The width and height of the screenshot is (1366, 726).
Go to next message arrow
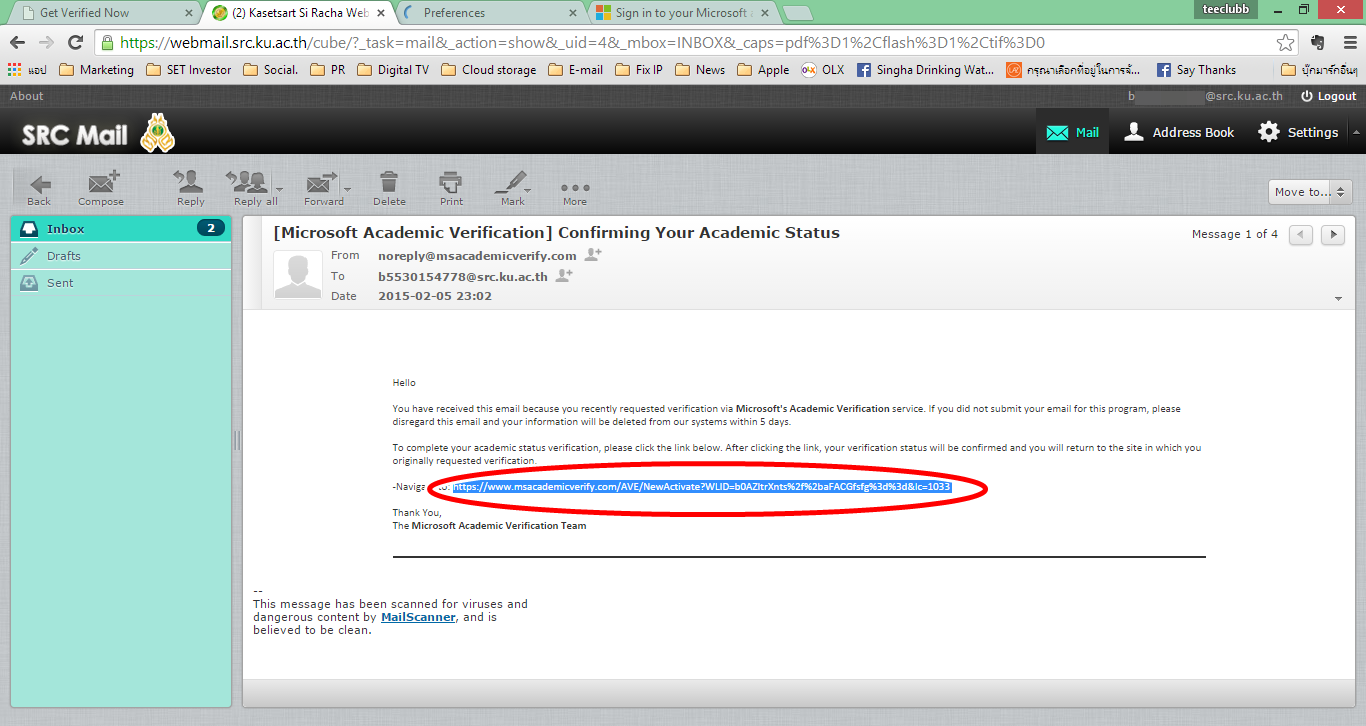1332,234
